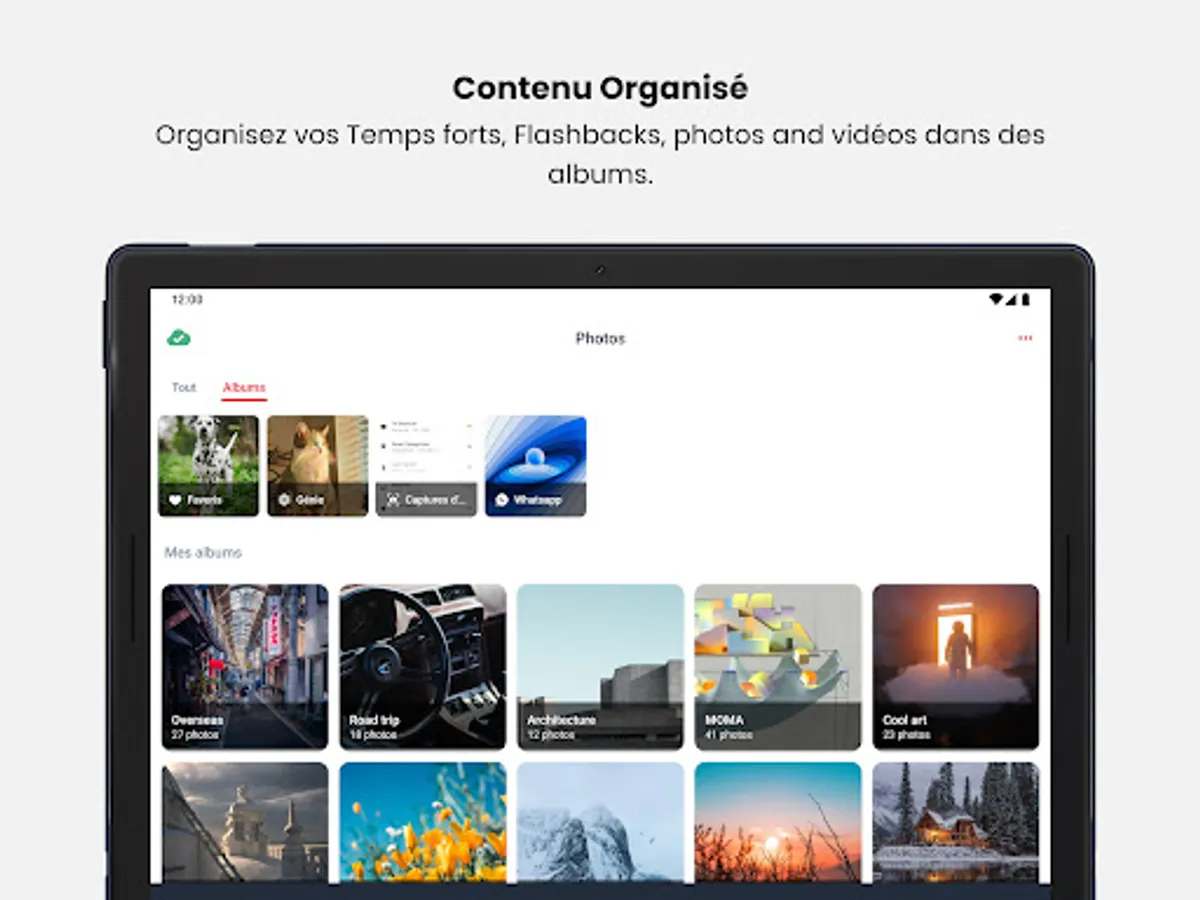Click the screenshot capture icon on Captures album
Image resolution: width=1200 pixels, height=900 pixels.
[393, 500]
